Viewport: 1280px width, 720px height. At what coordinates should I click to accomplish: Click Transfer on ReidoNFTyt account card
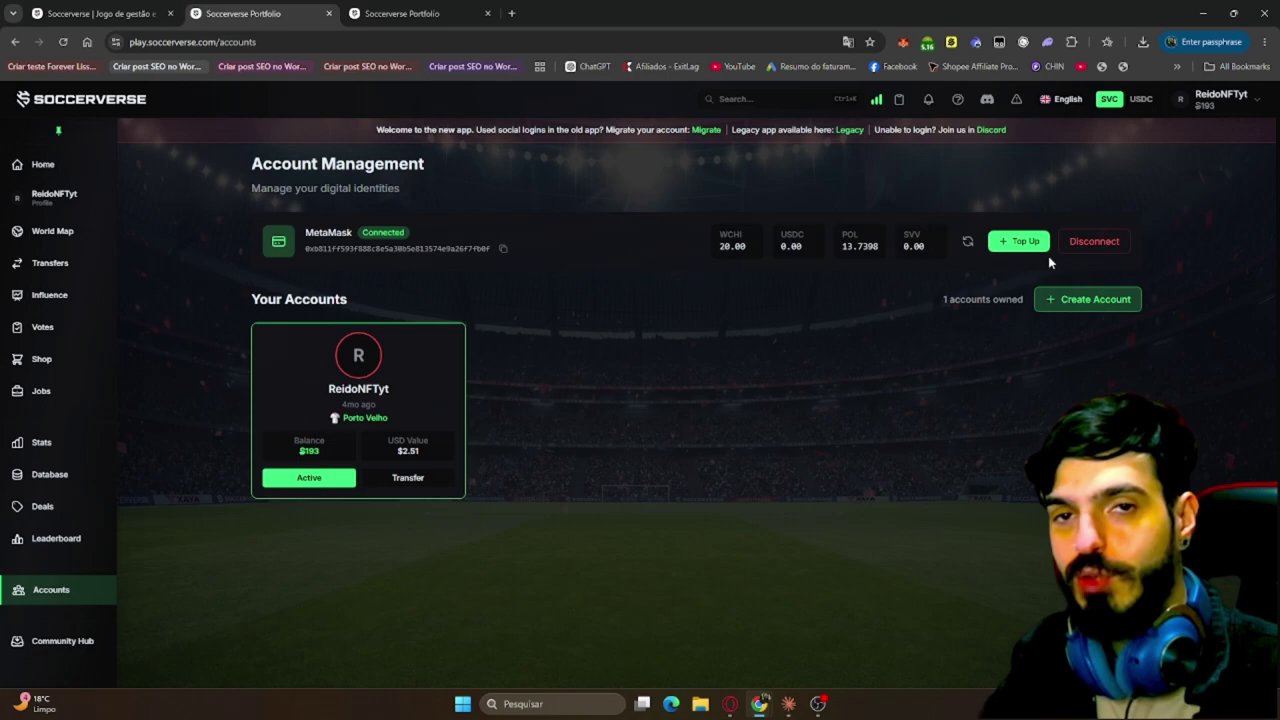pyautogui.click(x=408, y=478)
